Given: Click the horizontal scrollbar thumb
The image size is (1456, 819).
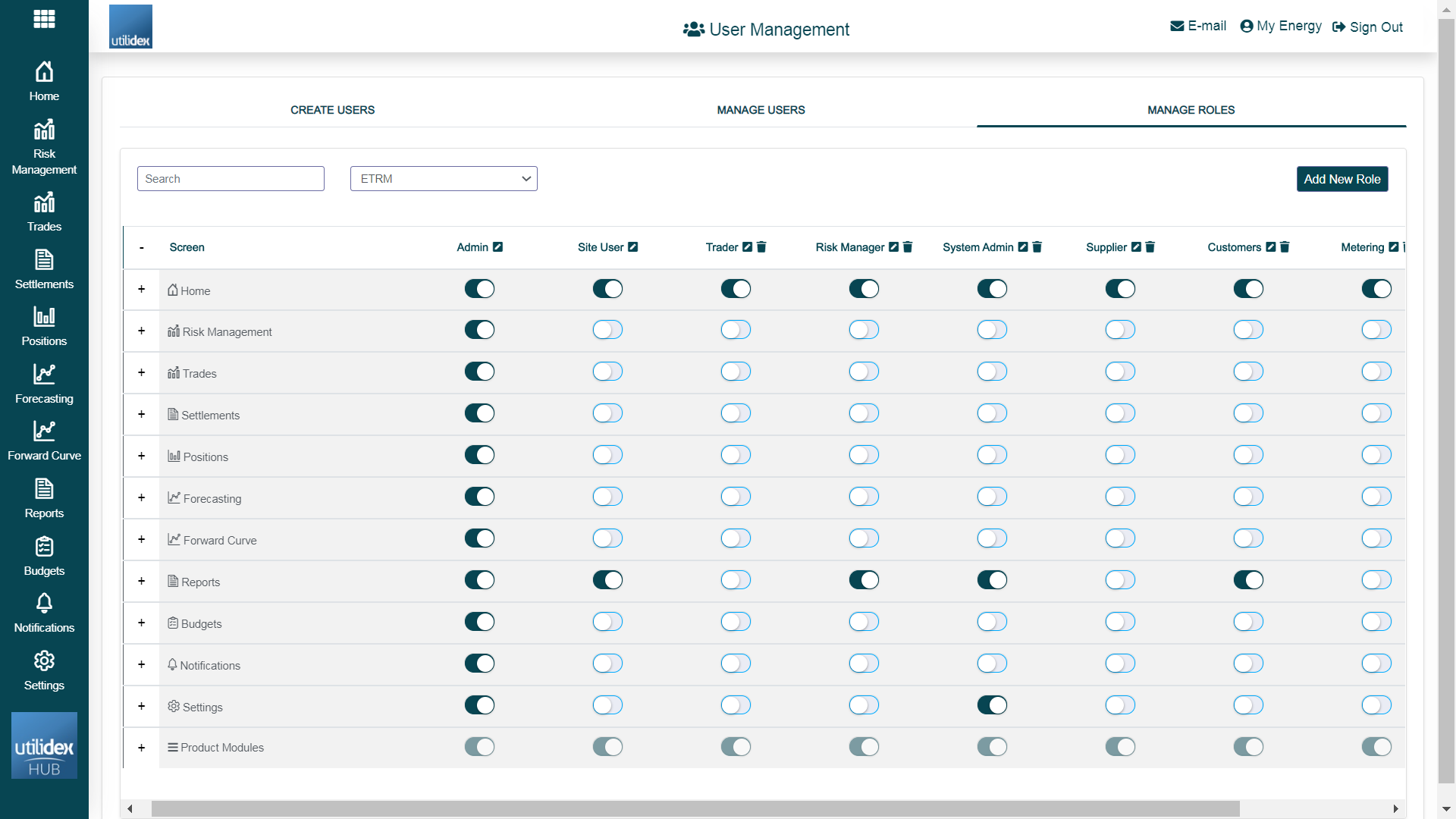Looking at the screenshot, I should coord(695,809).
